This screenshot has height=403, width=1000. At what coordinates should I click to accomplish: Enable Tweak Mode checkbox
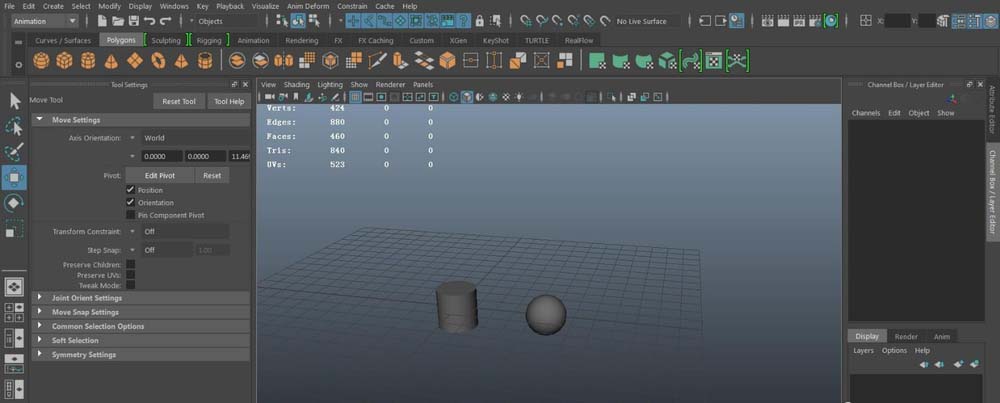[131, 285]
